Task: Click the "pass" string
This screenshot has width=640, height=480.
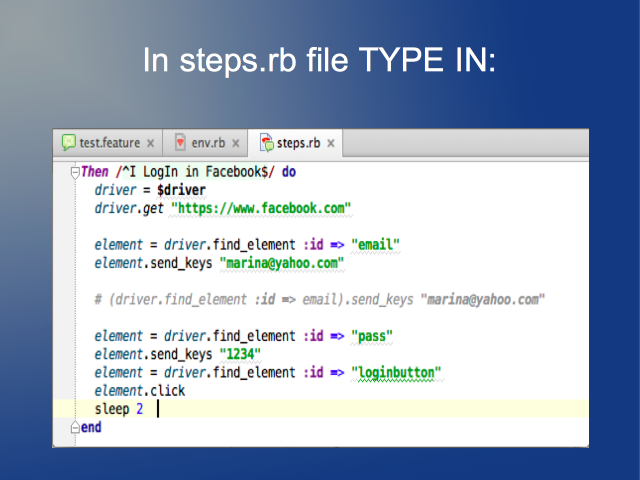Action: [371, 336]
